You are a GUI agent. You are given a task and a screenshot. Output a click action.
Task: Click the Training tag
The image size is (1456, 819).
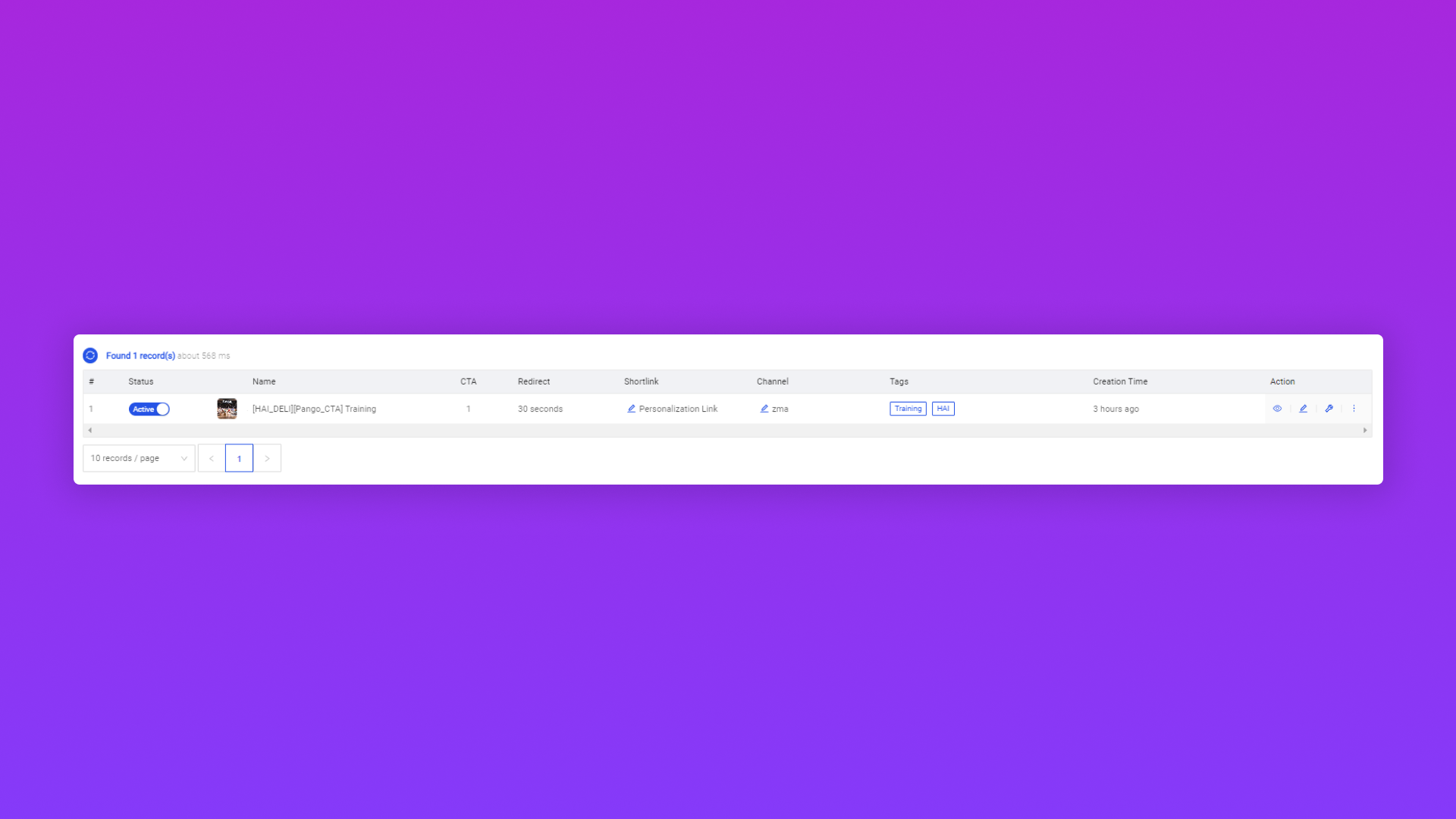pos(908,409)
